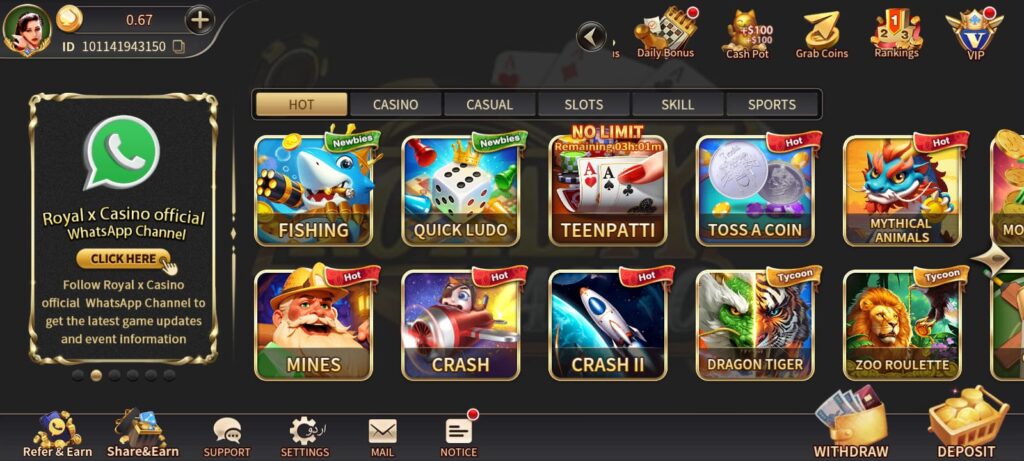Launch the TEENPATTI game tile
The height and width of the screenshot is (461, 1024).
click(x=608, y=189)
